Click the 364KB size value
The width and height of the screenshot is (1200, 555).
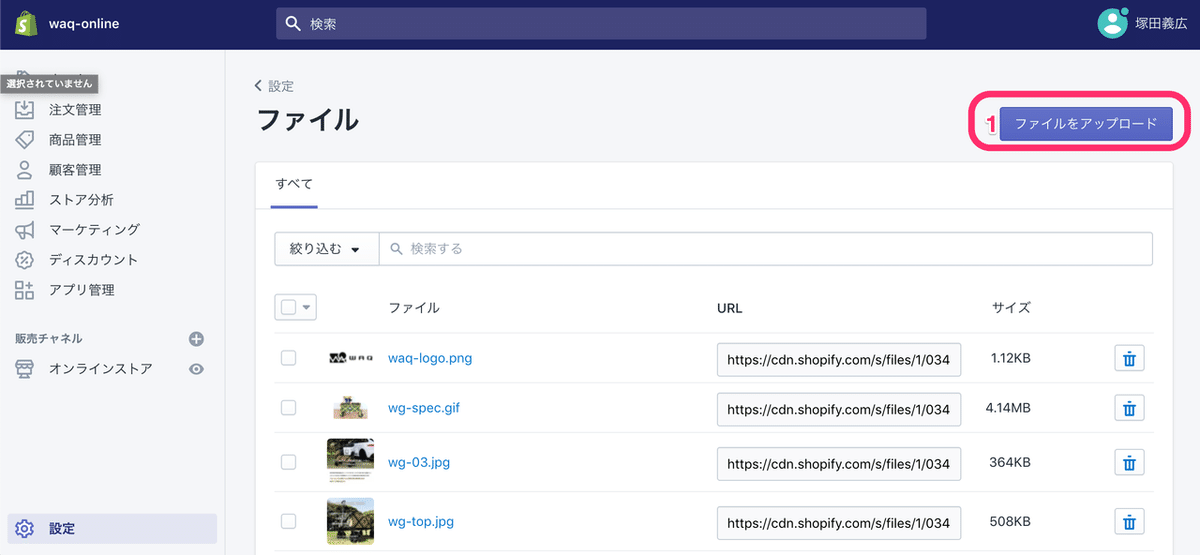1011,462
